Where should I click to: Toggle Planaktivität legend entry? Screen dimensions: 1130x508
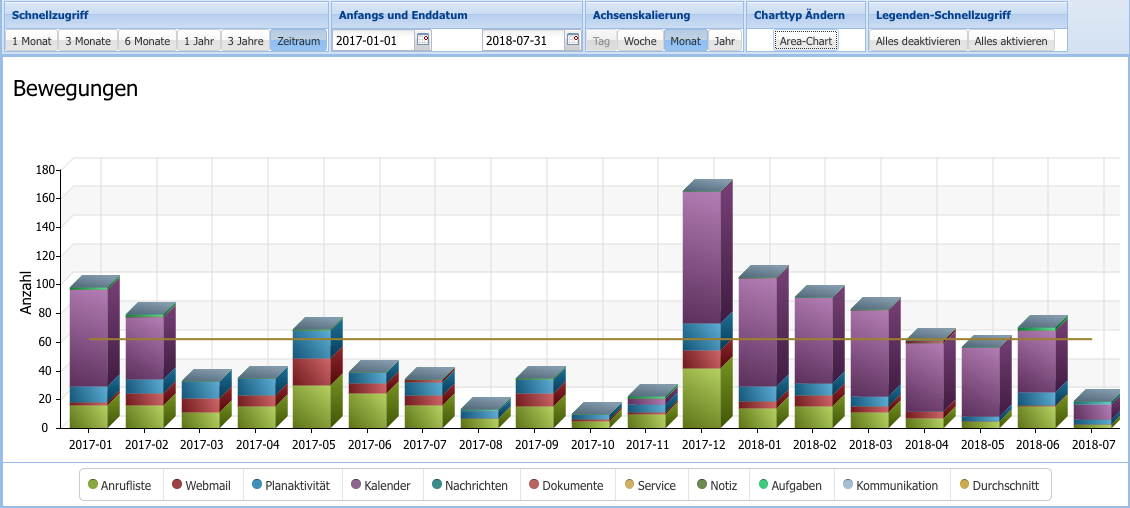pyautogui.click(x=286, y=486)
